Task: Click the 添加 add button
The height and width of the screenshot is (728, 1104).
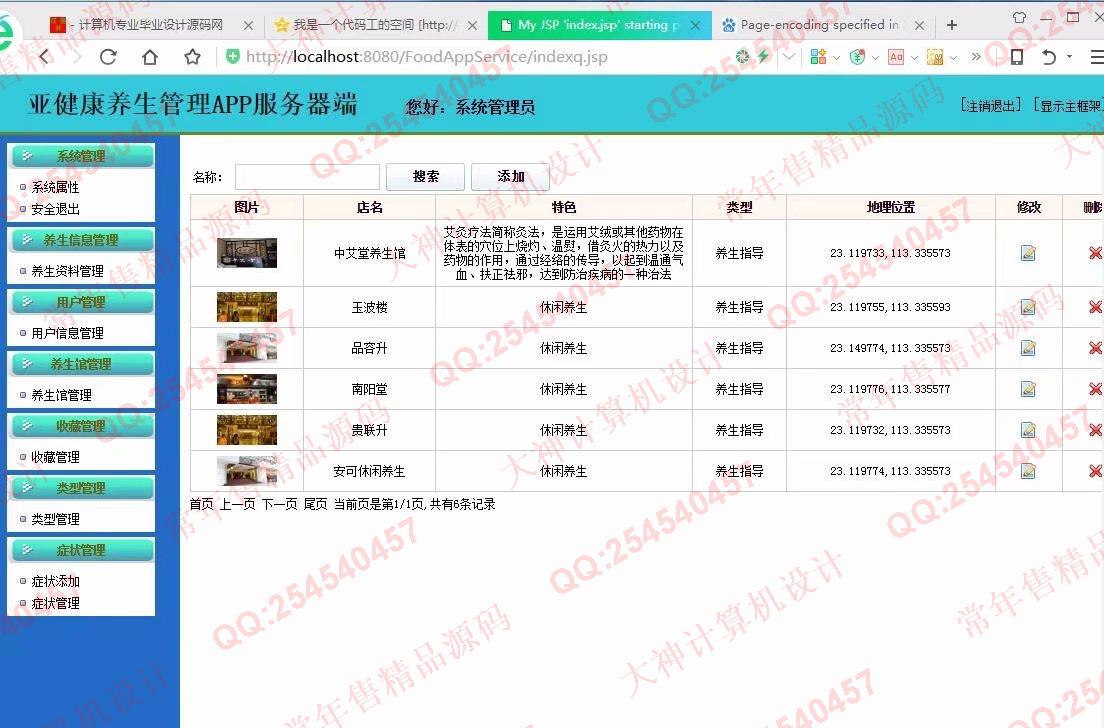Action: pos(510,177)
